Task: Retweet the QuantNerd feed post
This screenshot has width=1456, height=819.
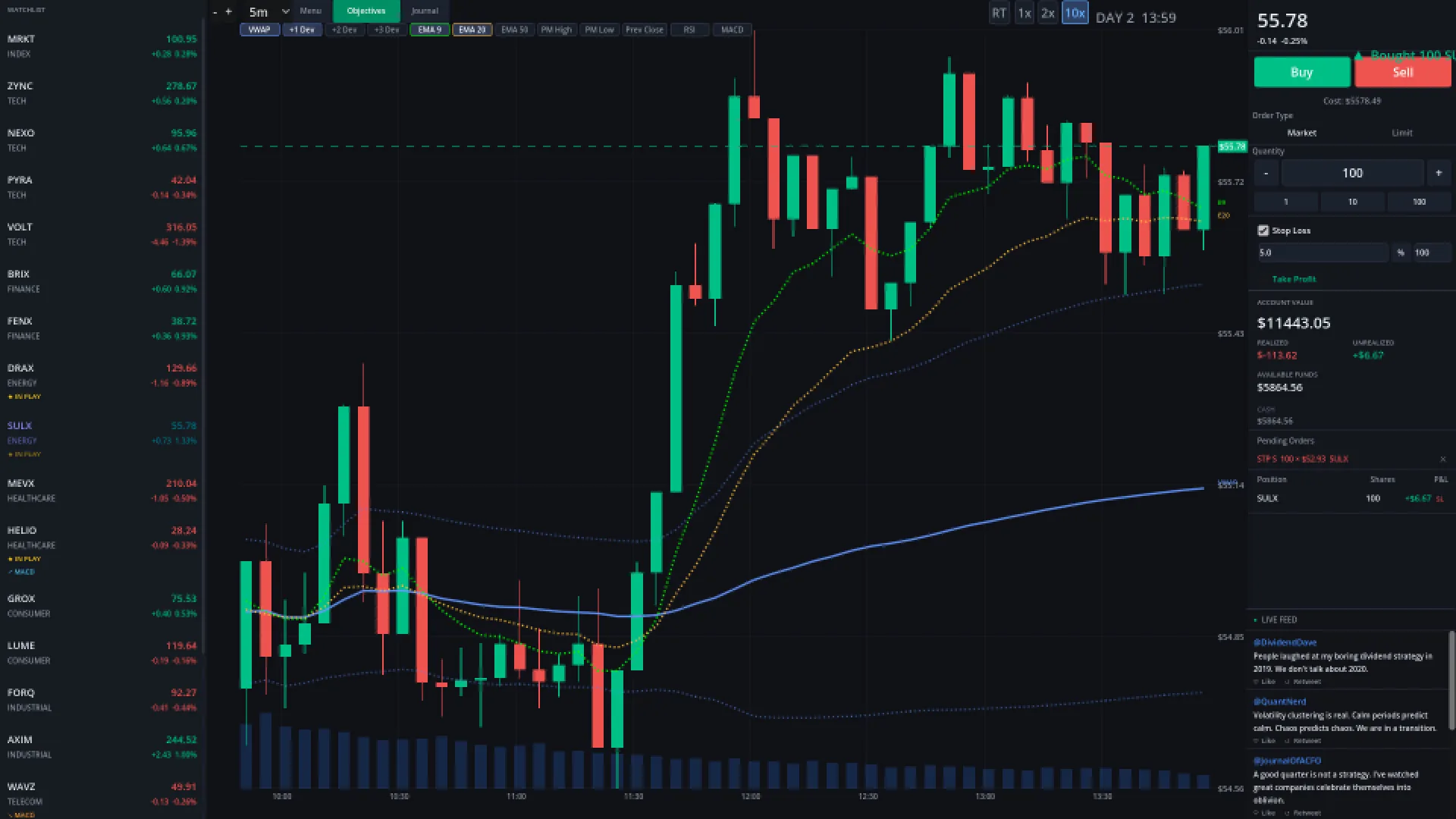Action: (1304, 741)
